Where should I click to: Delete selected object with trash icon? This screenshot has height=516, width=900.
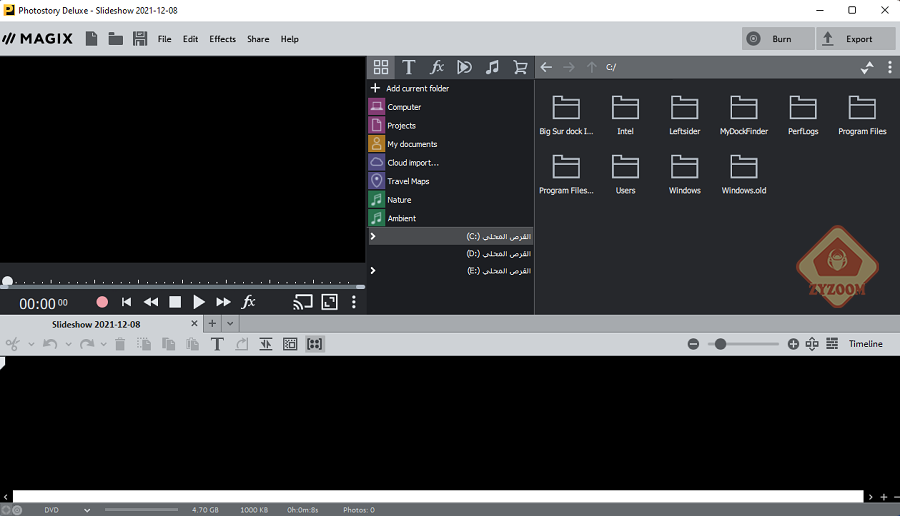(120, 344)
